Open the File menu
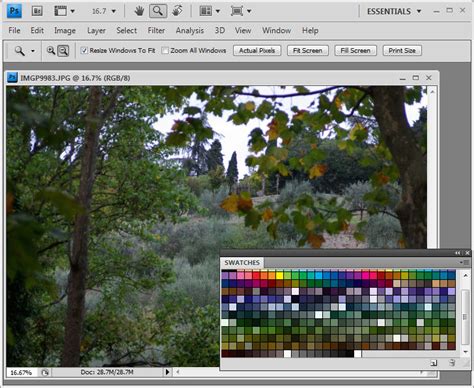Image resolution: width=474 pixels, height=388 pixels. click(x=14, y=31)
